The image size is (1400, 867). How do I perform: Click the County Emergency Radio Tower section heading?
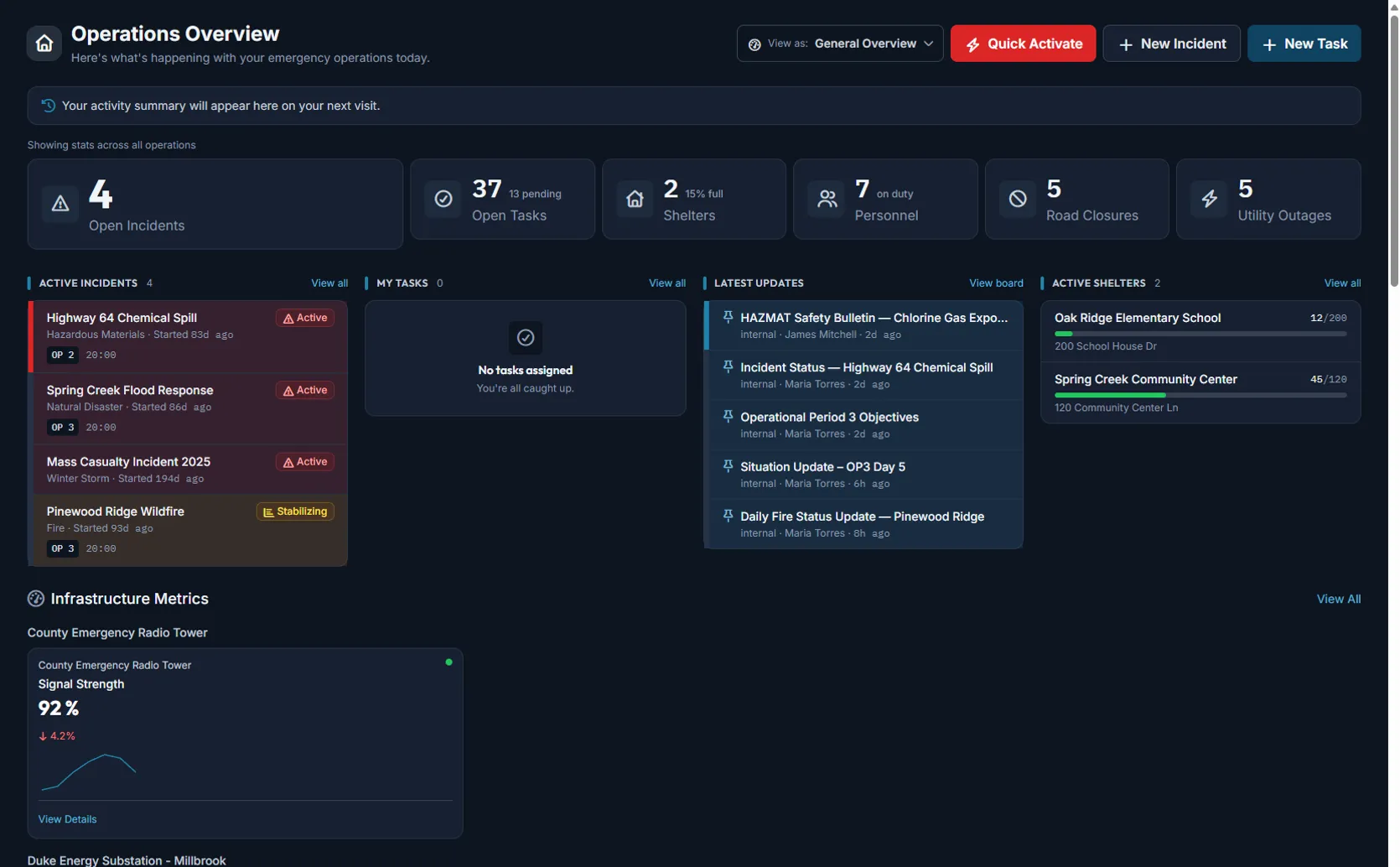tap(117, 633)
